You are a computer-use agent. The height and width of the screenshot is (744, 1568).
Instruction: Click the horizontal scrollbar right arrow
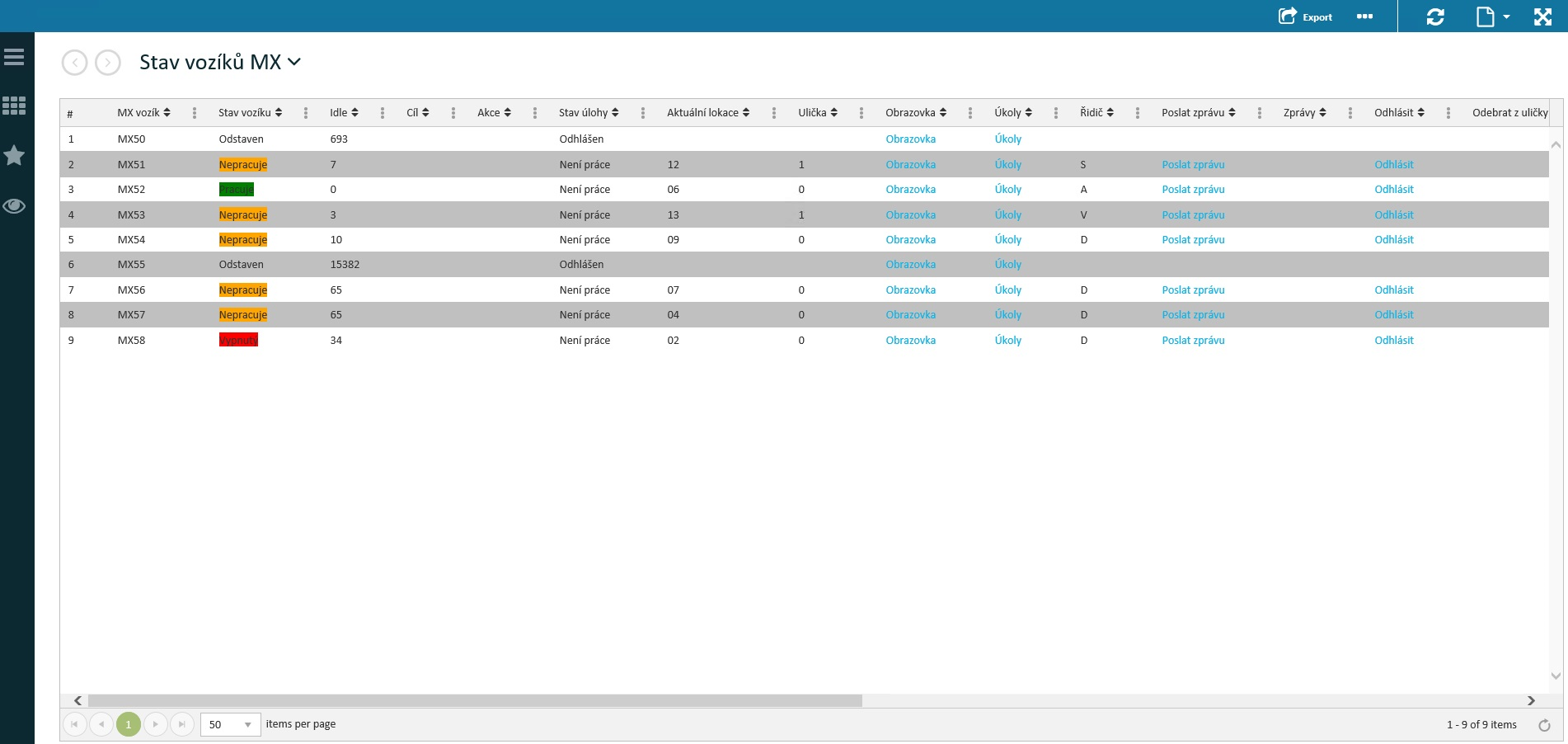(1531, 700)
